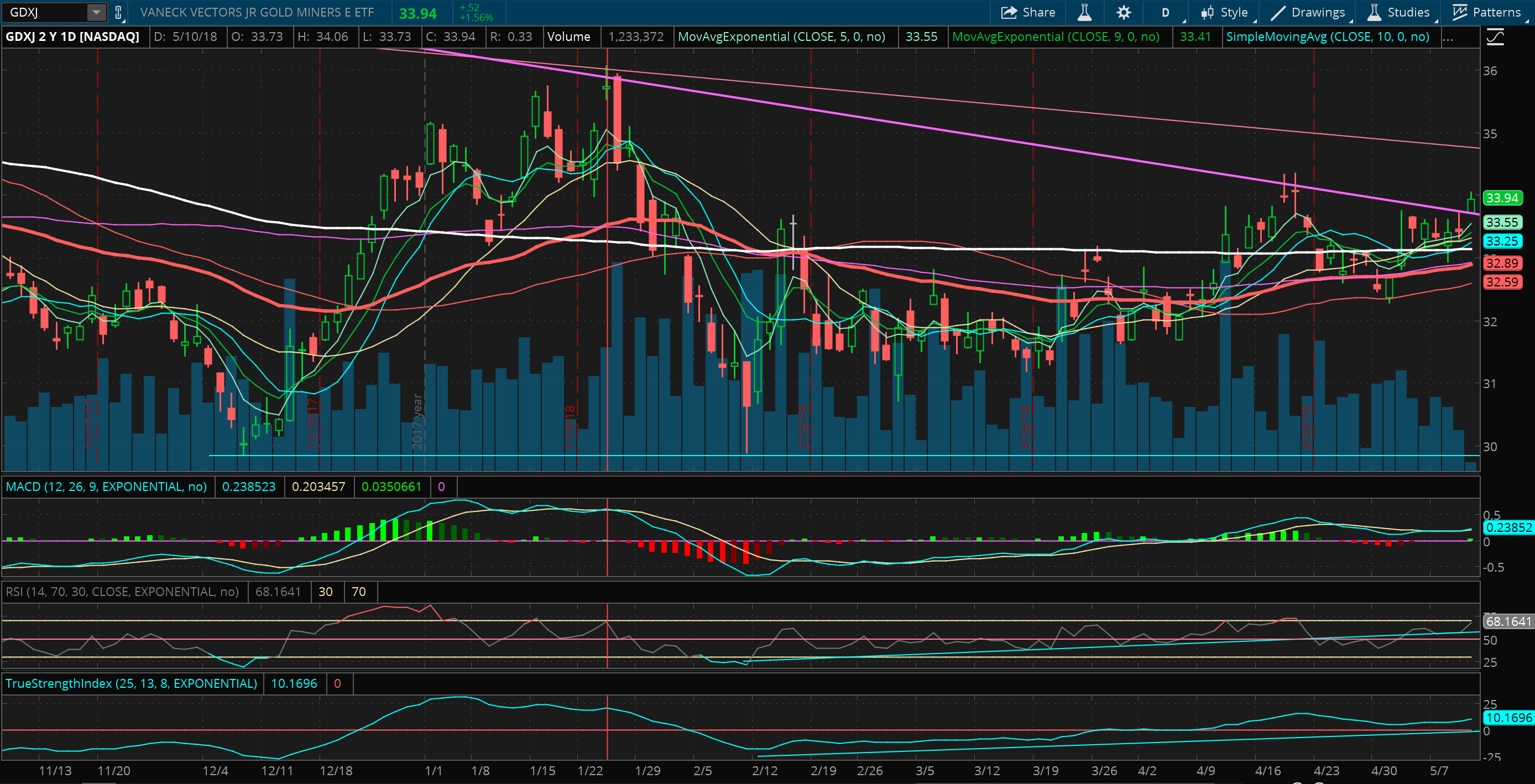Viewport: 1535px width, 784px height.
Task: Click the 2017 year timeline marker
Action: pyautogui.click(x=417, y=422)
